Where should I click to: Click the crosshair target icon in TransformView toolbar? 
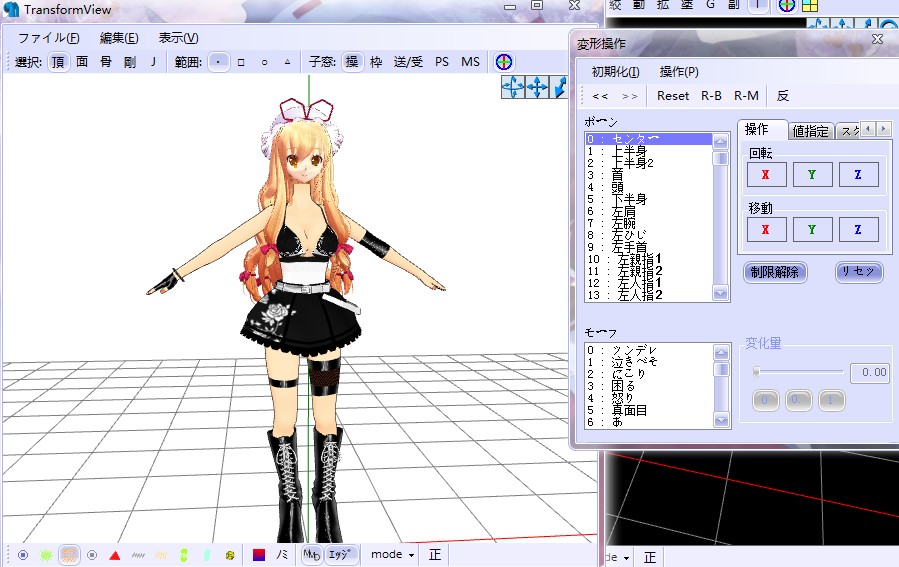pos(504,62)
